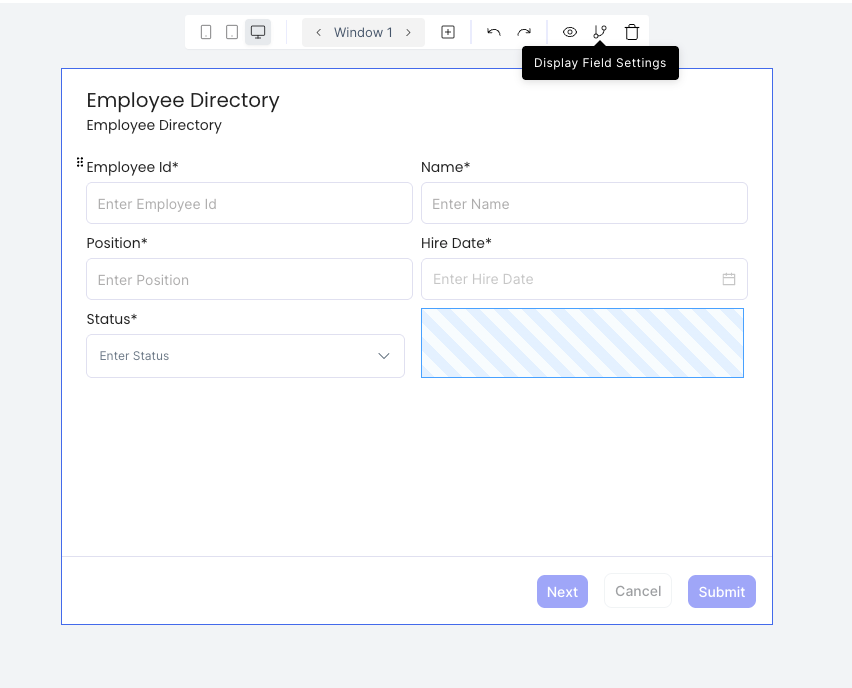The height and width of the screenshot is (688, 852).
Task: Switch to tablet device view
Action: click(232, 32)
